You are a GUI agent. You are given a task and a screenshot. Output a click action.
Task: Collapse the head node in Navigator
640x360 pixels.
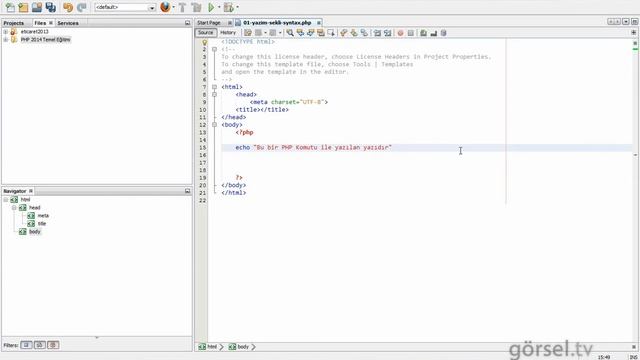point(14,208)
